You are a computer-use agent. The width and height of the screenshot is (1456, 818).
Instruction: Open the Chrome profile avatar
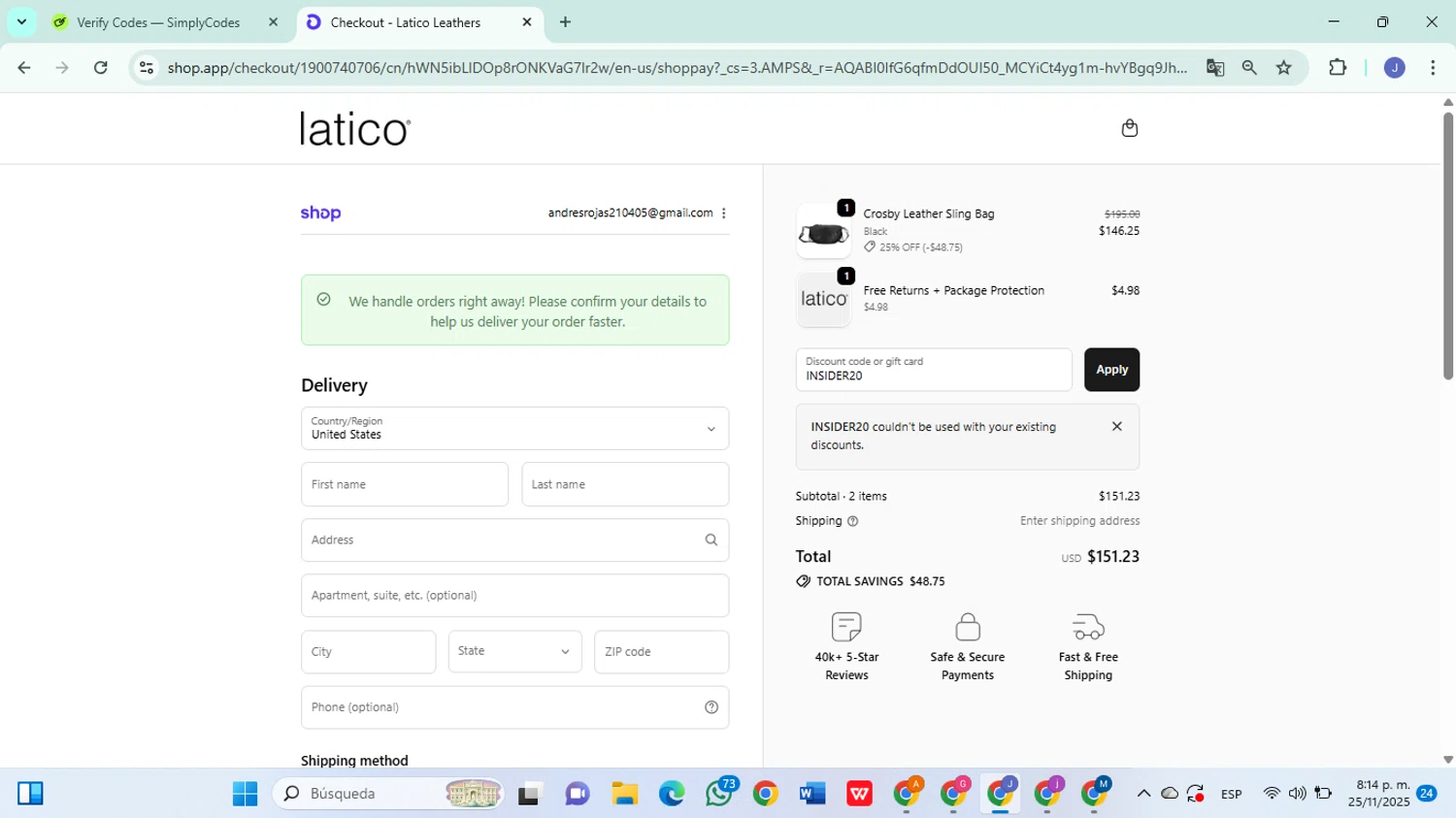coord(1395,68)
